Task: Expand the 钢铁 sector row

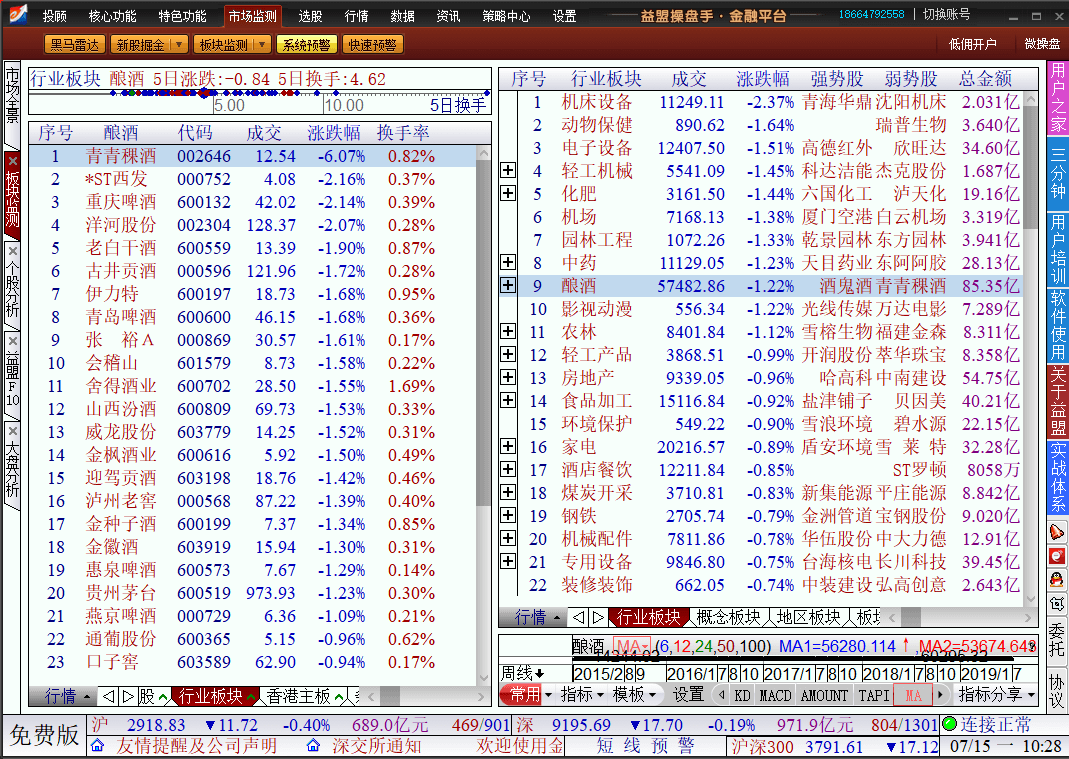Action: click(x=508, y=516)
